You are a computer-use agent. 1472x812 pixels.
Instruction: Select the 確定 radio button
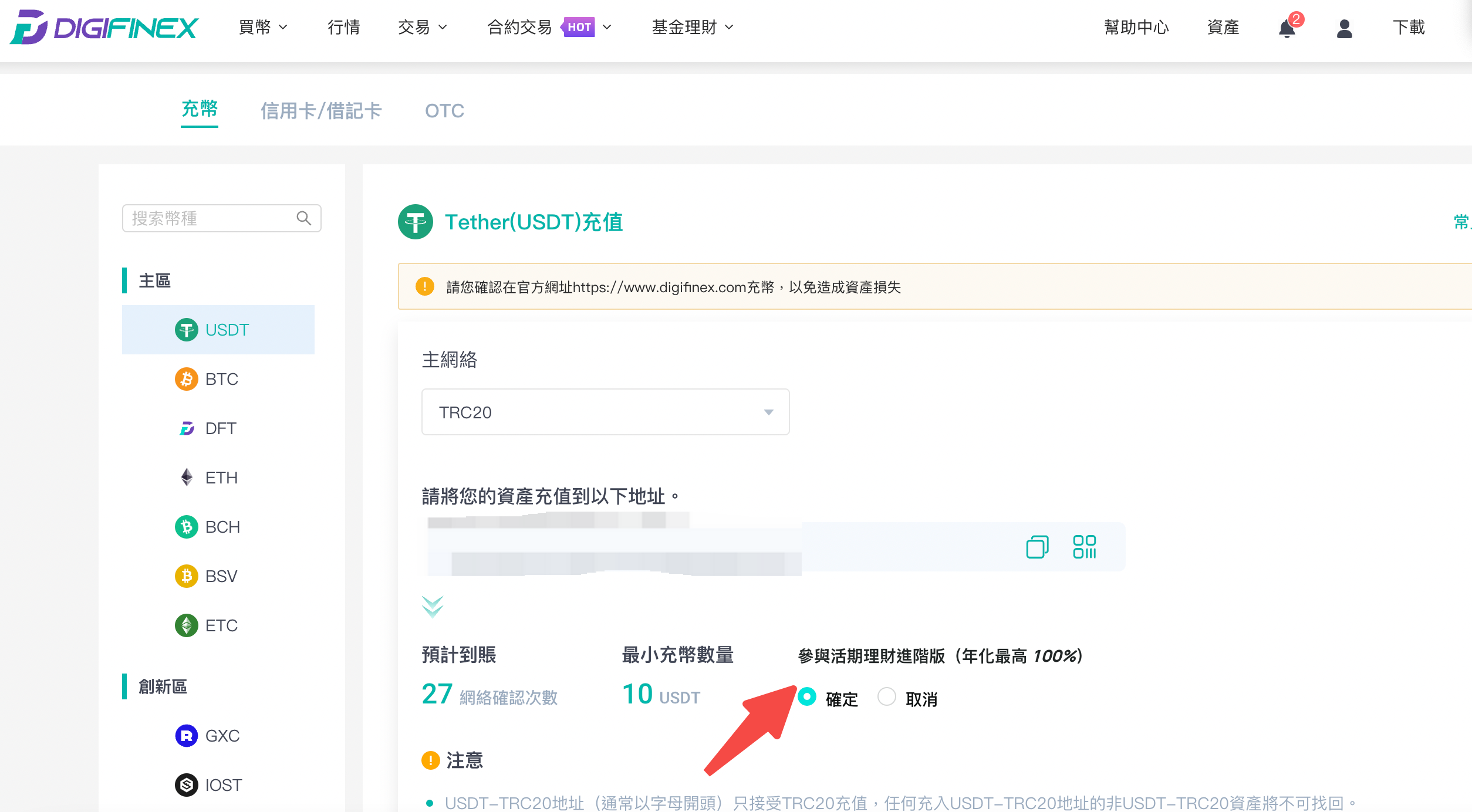[807, 697]
